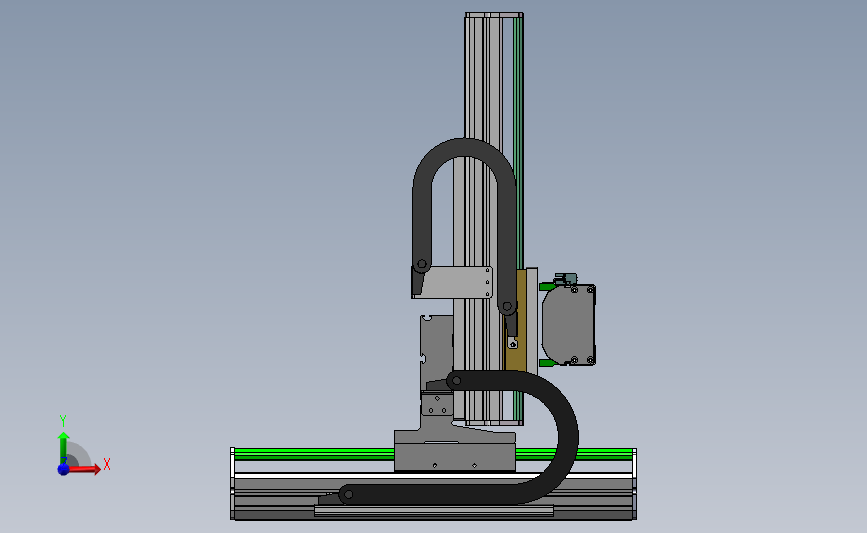The height and width of the screenshot is (533, 867).
Task: Select the small two-hole bracket above the carriage
Action: coord(437,404)
